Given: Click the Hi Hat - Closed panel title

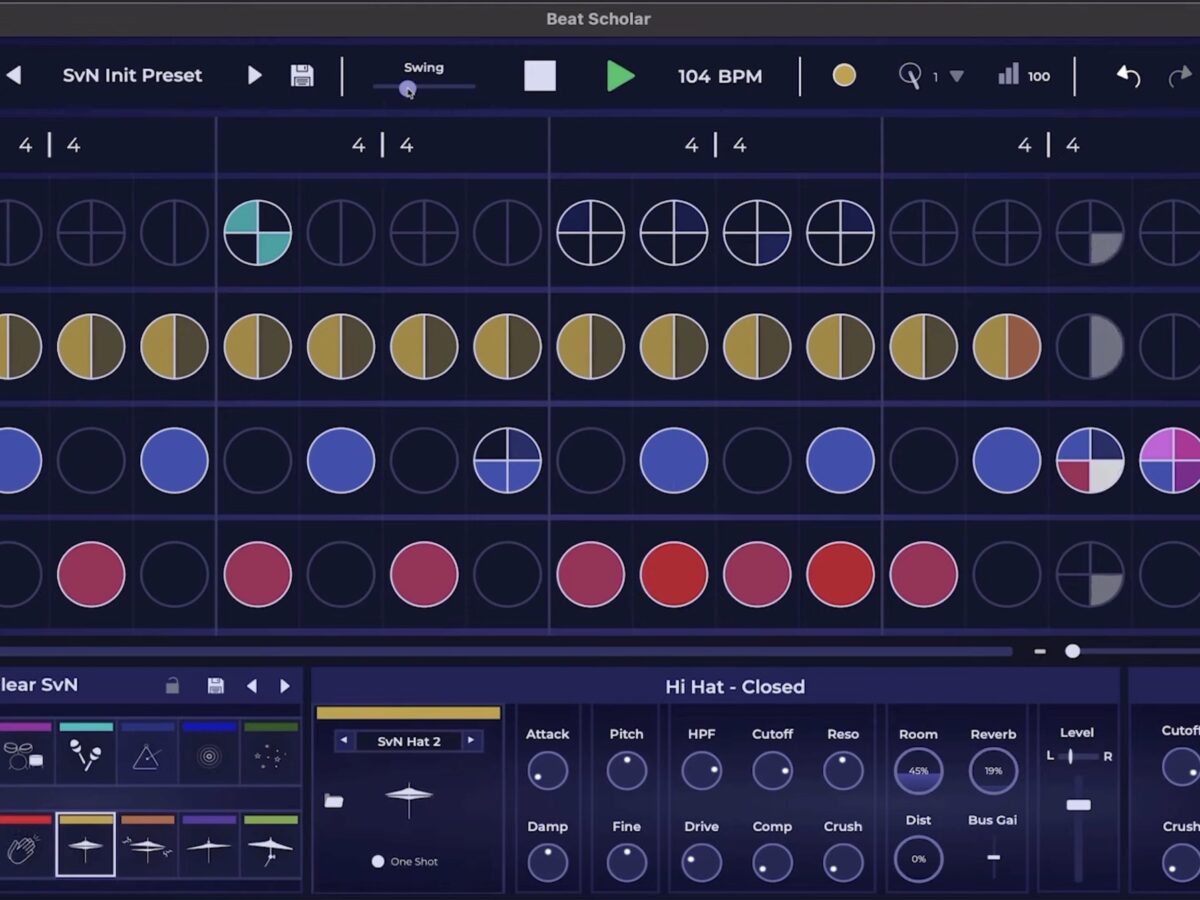Looking at the screenshot, I should [734, 687].
